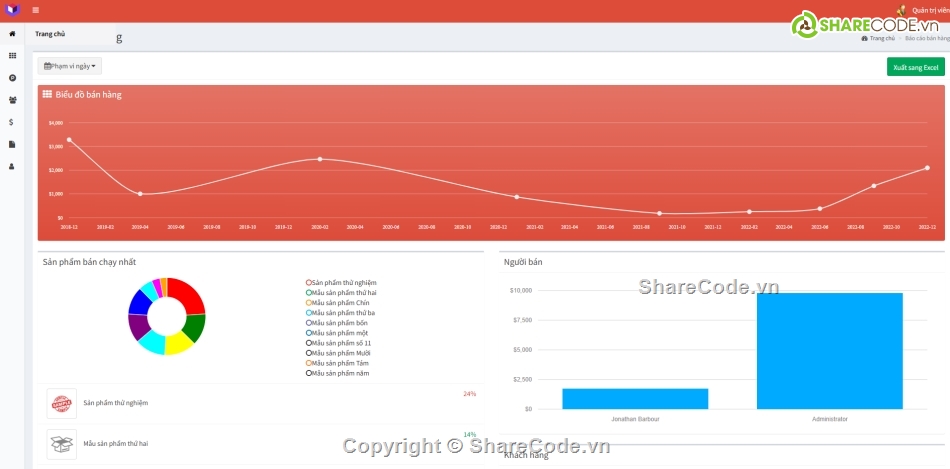
Task: Open the dollar sign sidebar icon
Action: pos(12,121)
